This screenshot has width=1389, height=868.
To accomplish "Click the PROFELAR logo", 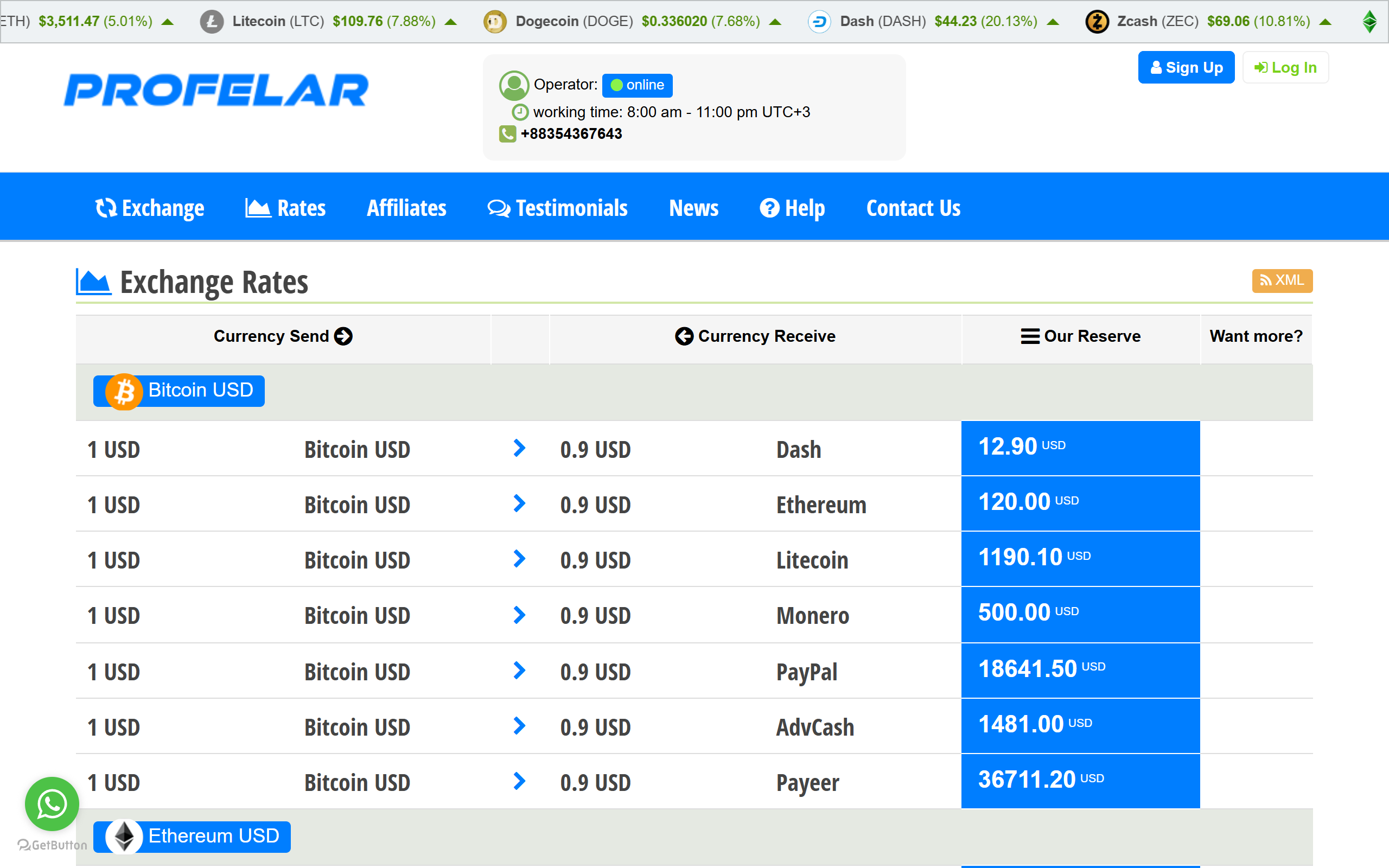I will pos(216,90).
